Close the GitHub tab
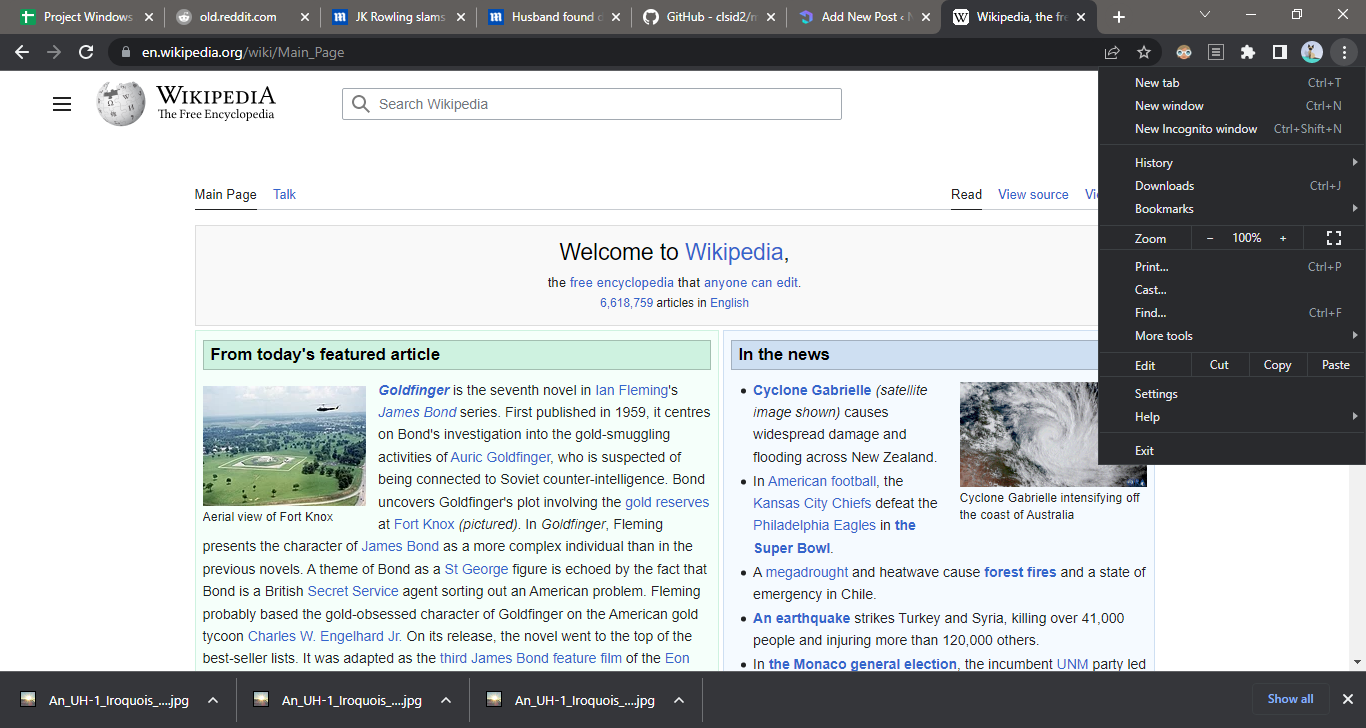Screen dimensions: 1366x728 pyautogui.click(x=772, y=17)
